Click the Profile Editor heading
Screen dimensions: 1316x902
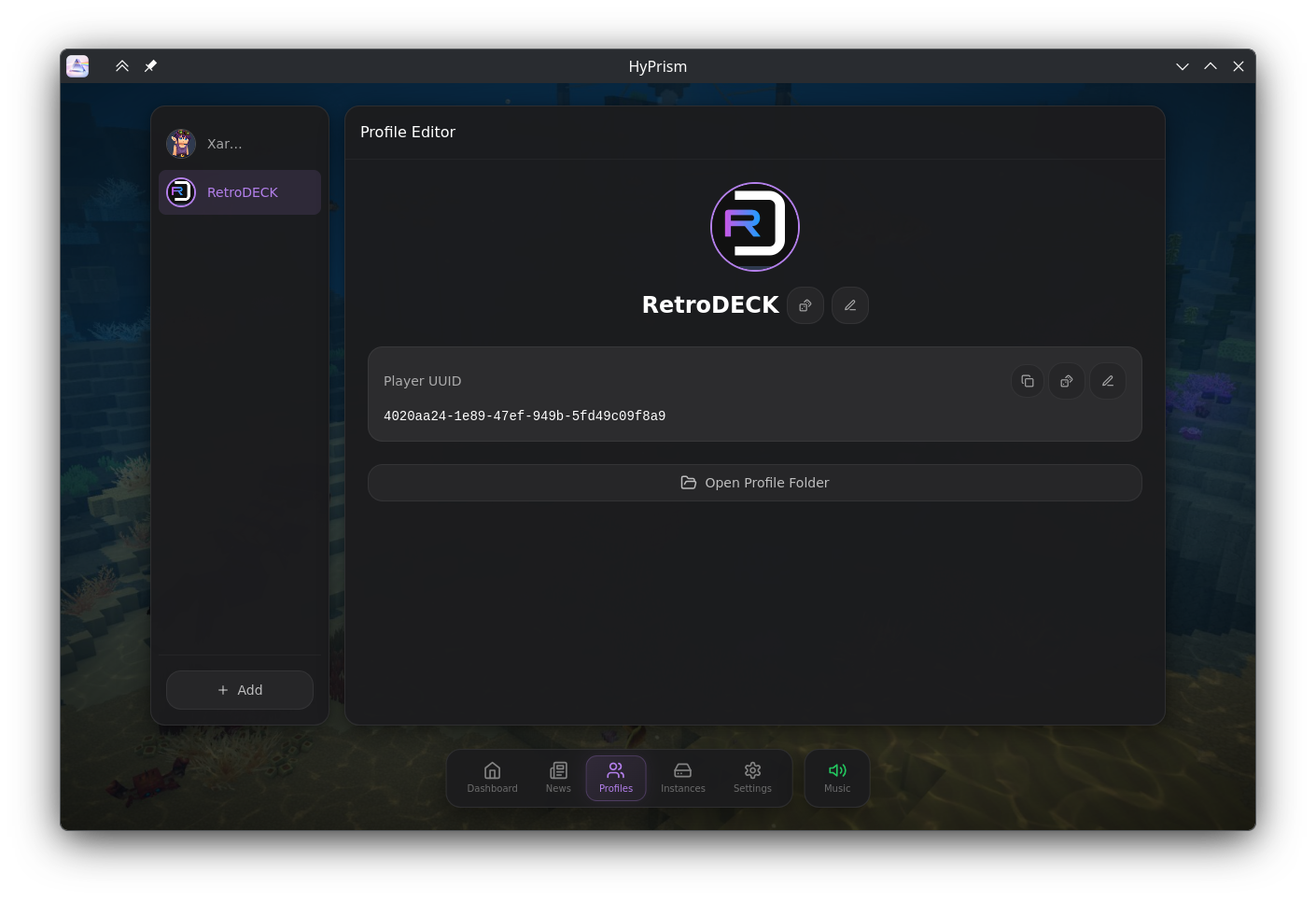(408, 133)
